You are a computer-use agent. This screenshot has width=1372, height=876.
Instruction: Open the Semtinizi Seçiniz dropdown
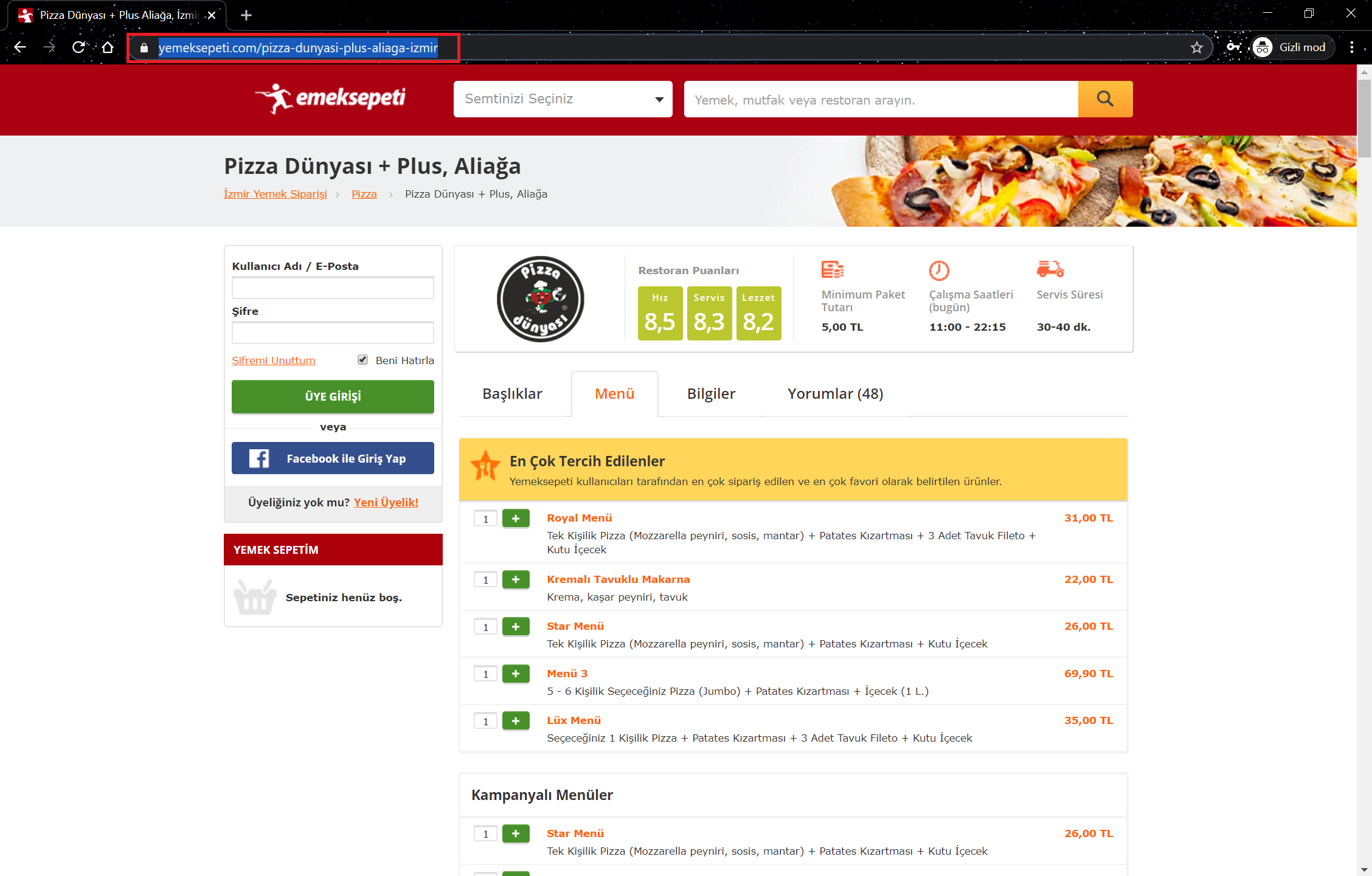point(563,99)
